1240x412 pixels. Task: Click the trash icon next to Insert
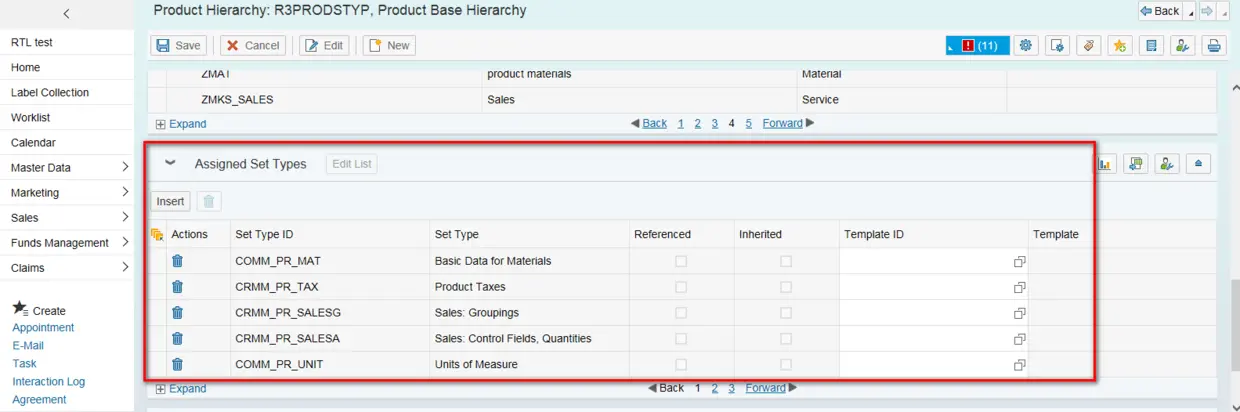pos(208,201)
